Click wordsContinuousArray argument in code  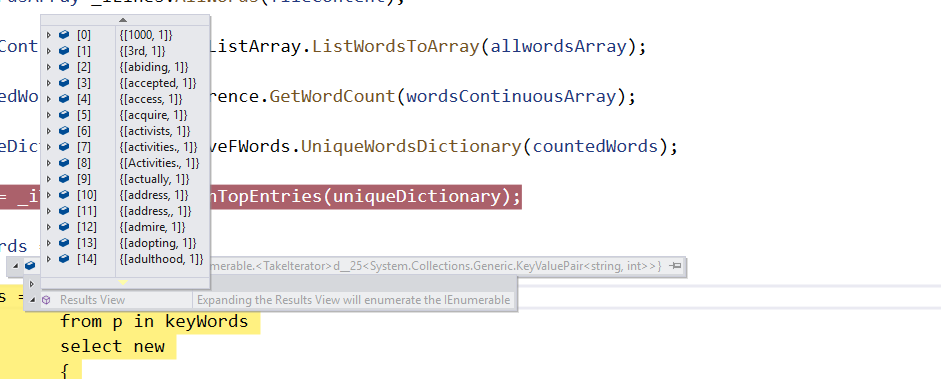[x=511, y=96]
